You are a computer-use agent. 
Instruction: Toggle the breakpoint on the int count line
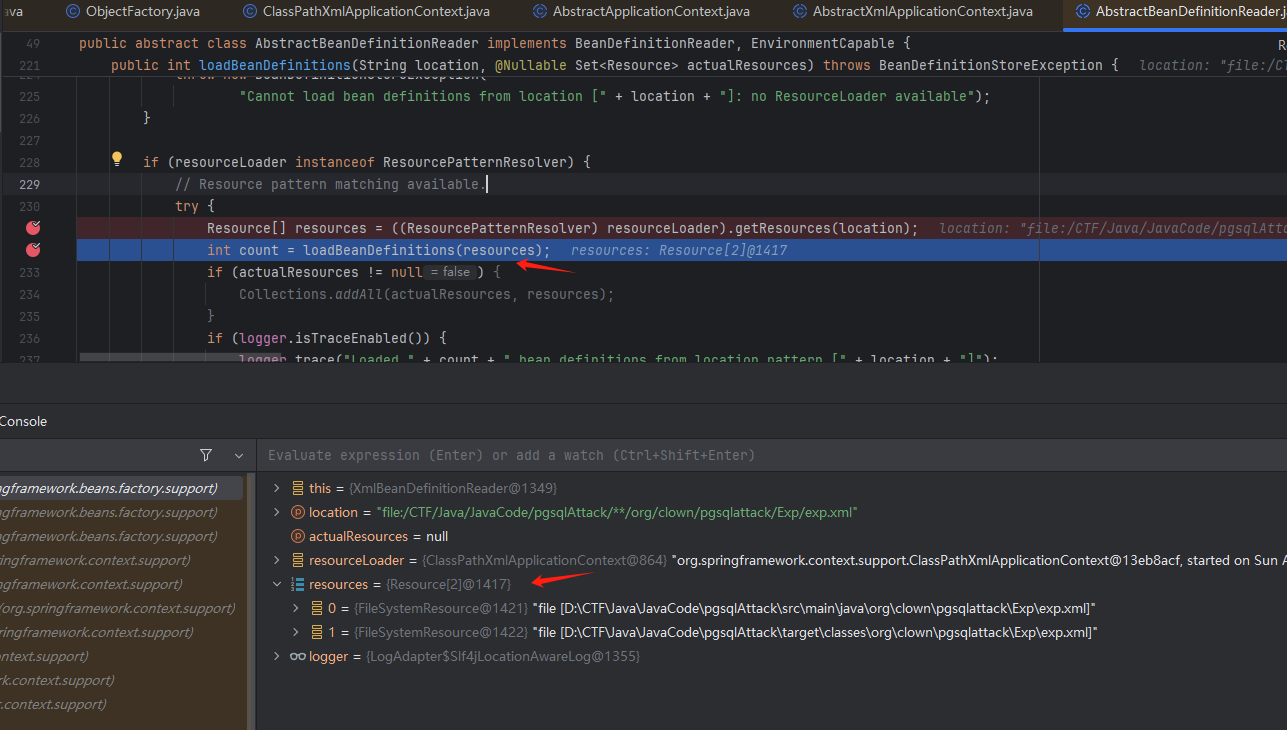tap(33, 250)
